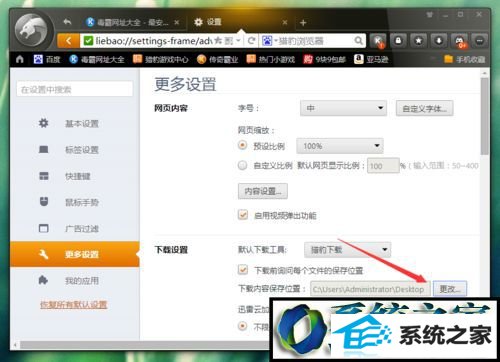Open the favorites star toolbar icon

[419, 41]
